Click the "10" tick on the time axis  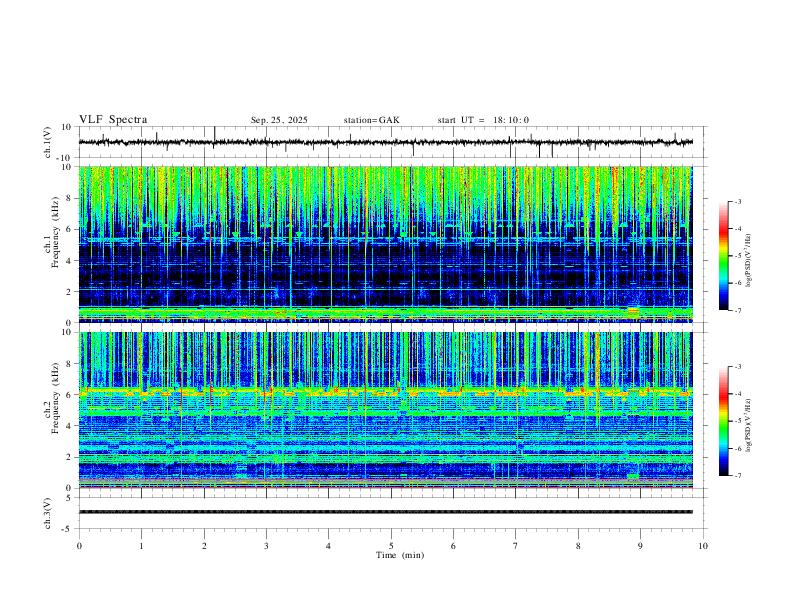703,546
